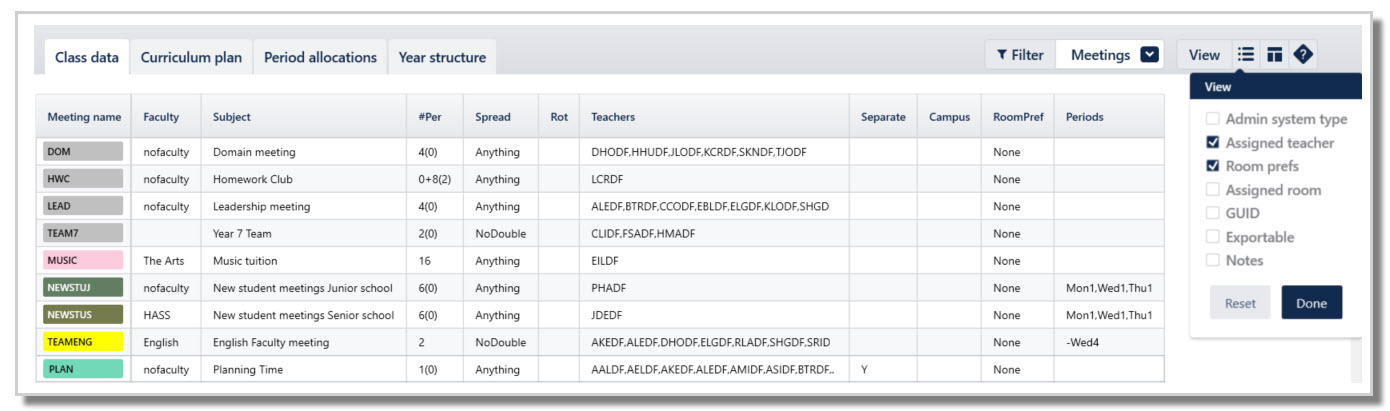Click the table layout icon

coord(1274,55)
